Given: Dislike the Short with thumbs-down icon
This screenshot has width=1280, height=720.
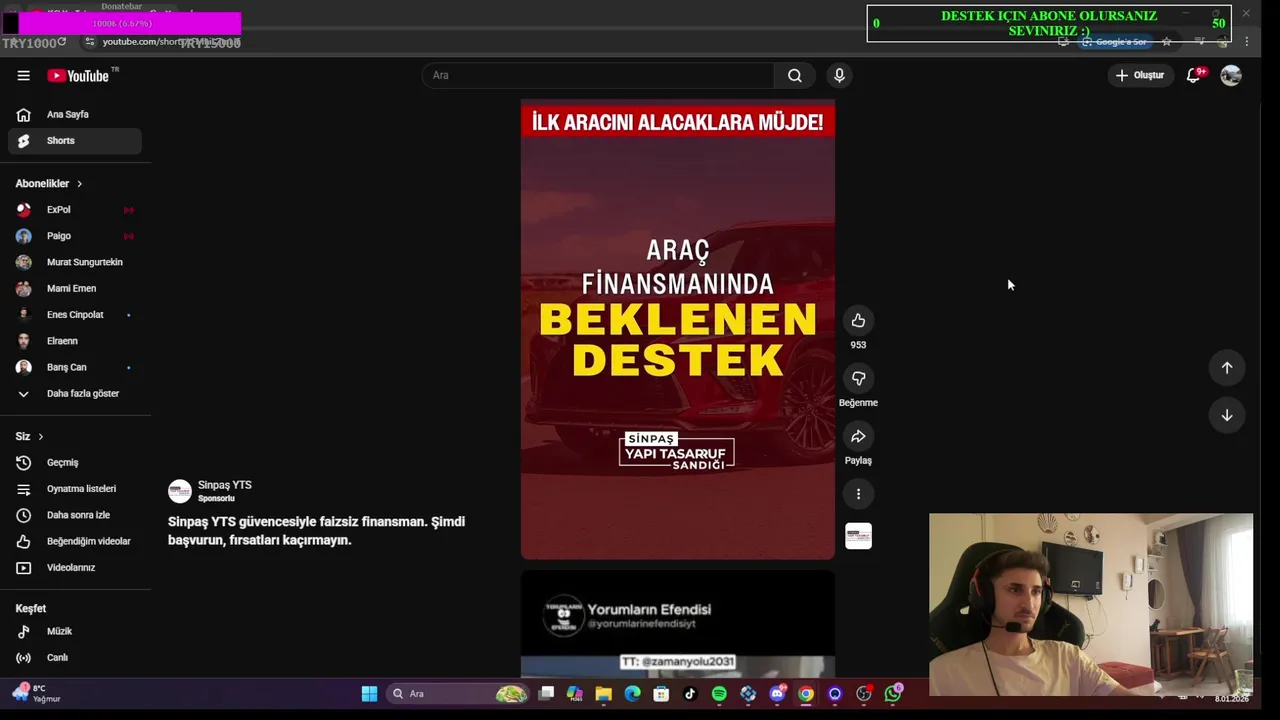Looking at the screenshot, I should click(x=858, y=378).
